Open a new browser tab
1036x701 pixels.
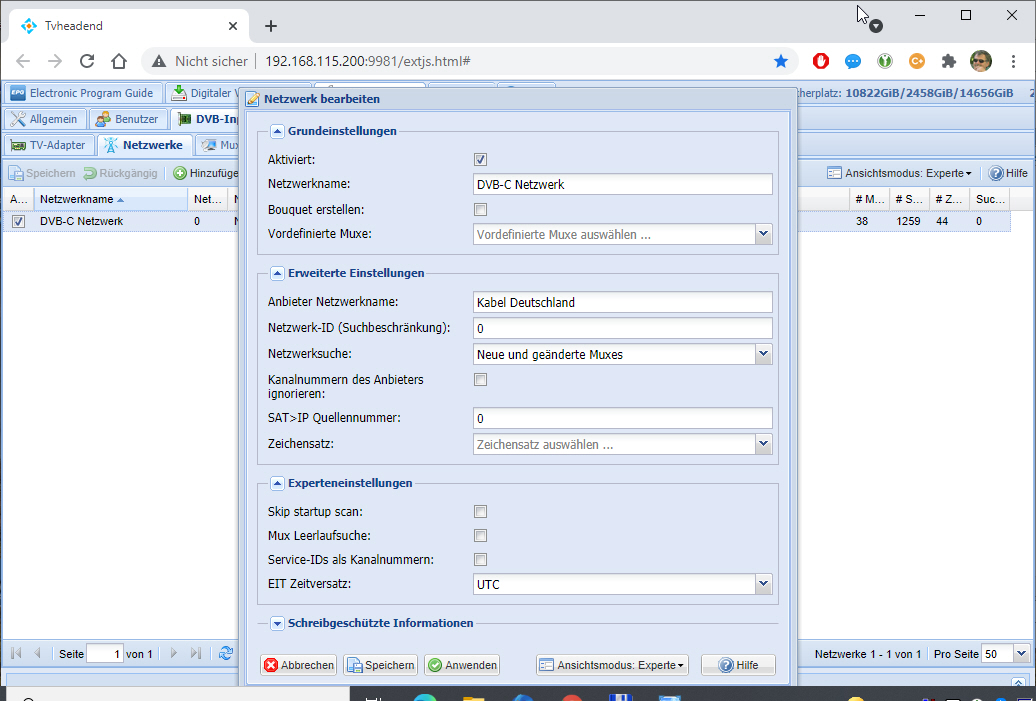click(271, 26)
